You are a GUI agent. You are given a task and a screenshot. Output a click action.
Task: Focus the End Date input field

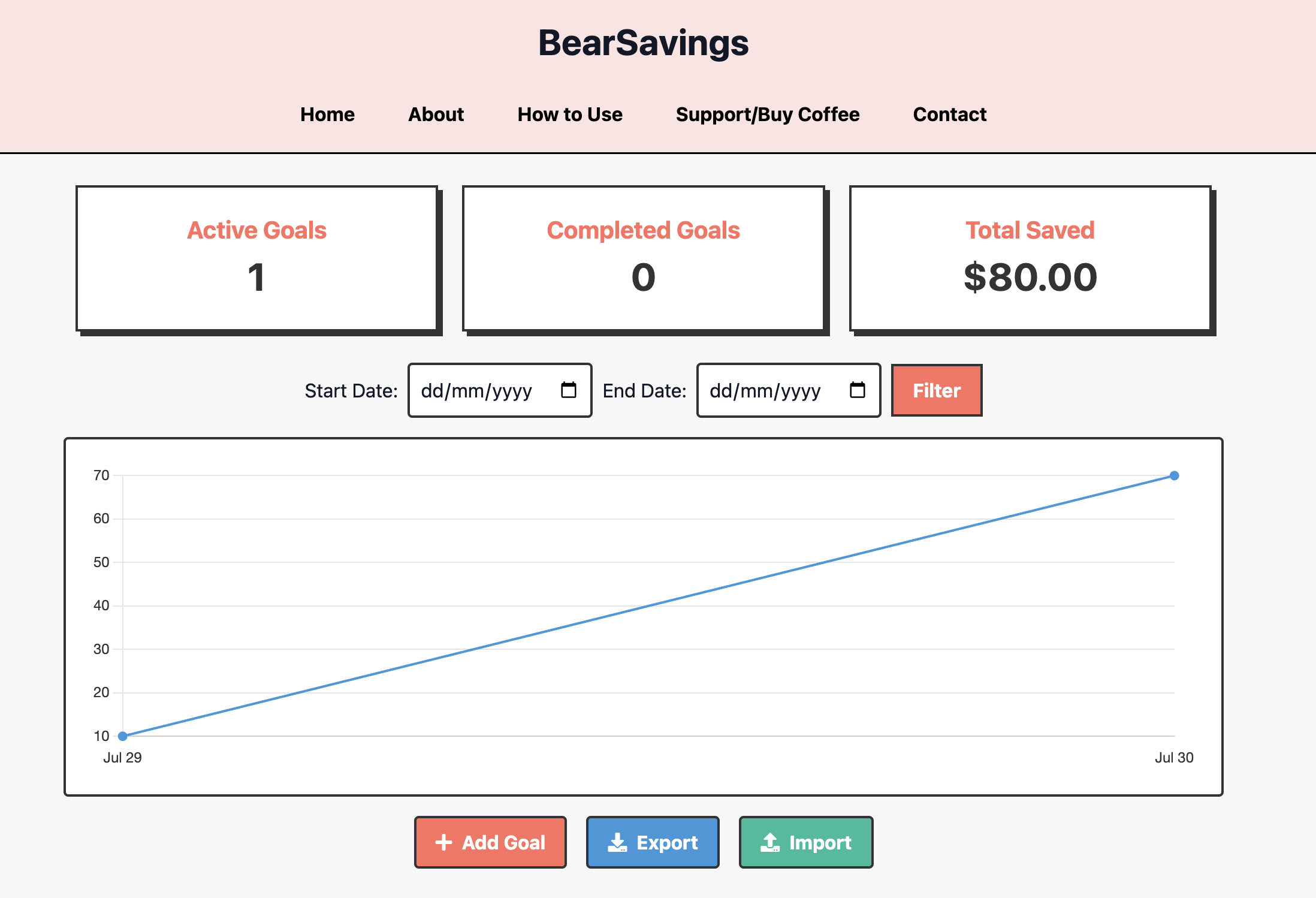click(x=789, y=390)
